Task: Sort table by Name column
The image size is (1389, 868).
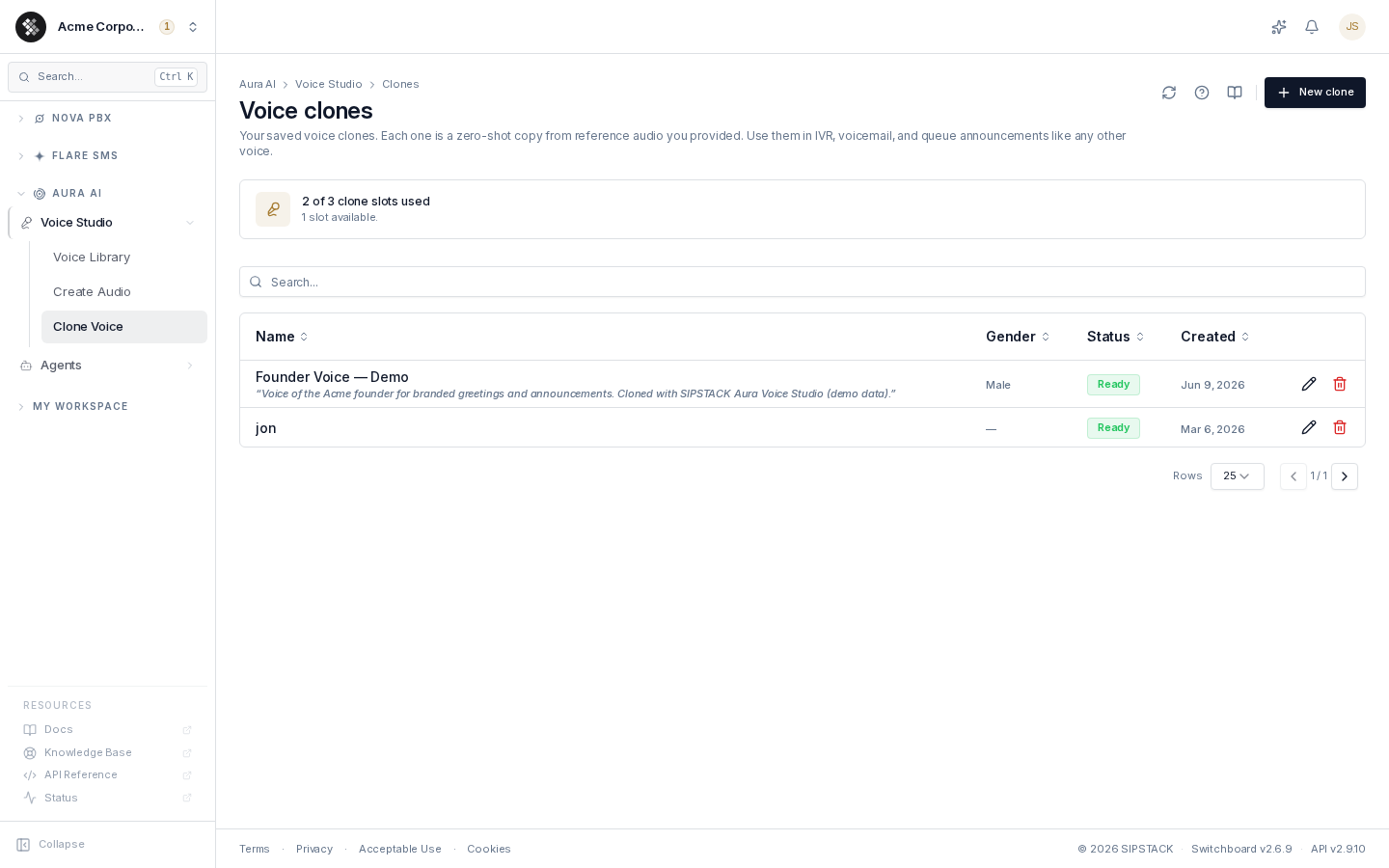Action: pyautogui.click(x=282, y=337)
